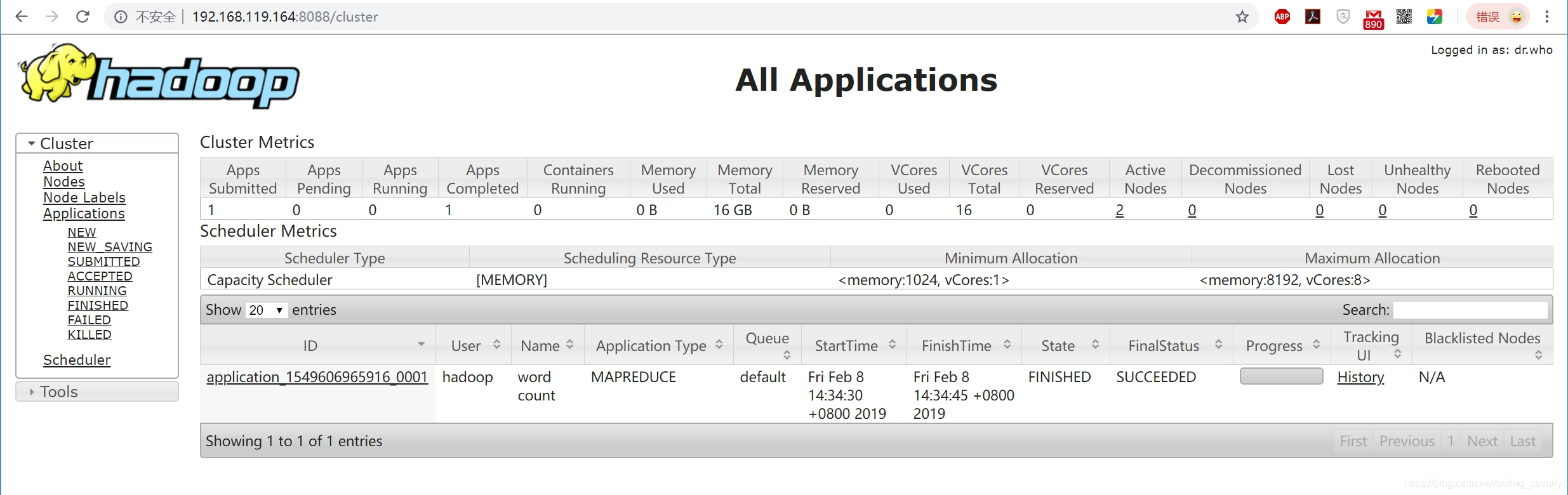Open the AdBlock Plus extension icon
The width and height of the screenshot is (1568, 495).
[1282, 16]
